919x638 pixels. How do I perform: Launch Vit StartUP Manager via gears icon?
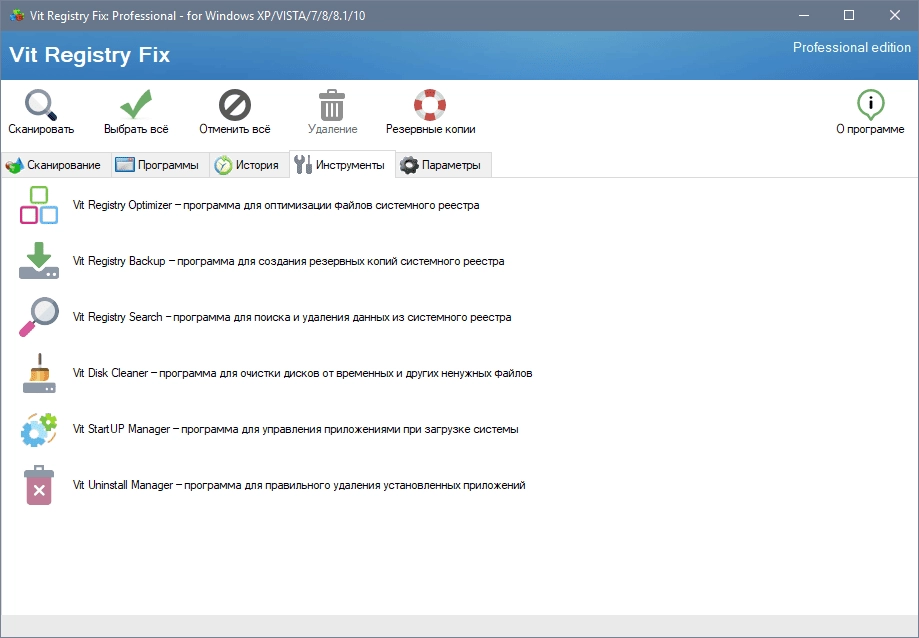tap(39, 429)
